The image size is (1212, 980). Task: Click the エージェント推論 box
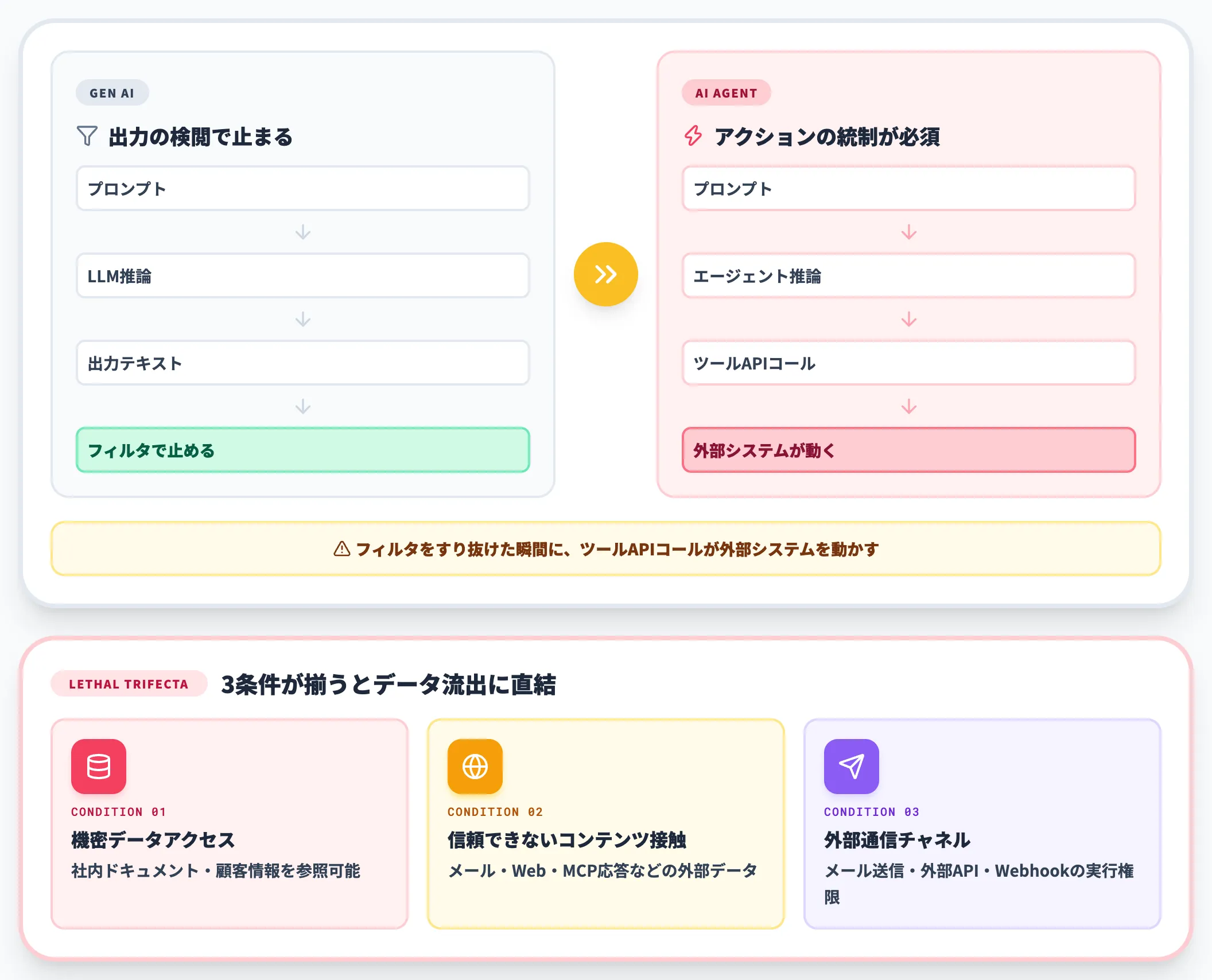click(x=909, y=276)
